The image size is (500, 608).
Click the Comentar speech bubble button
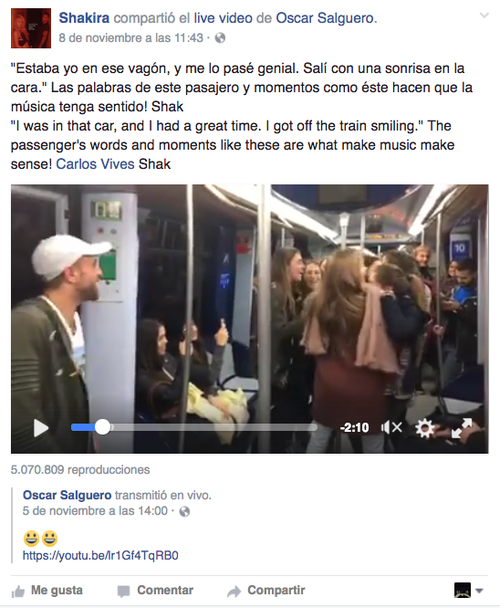point(155,591)
